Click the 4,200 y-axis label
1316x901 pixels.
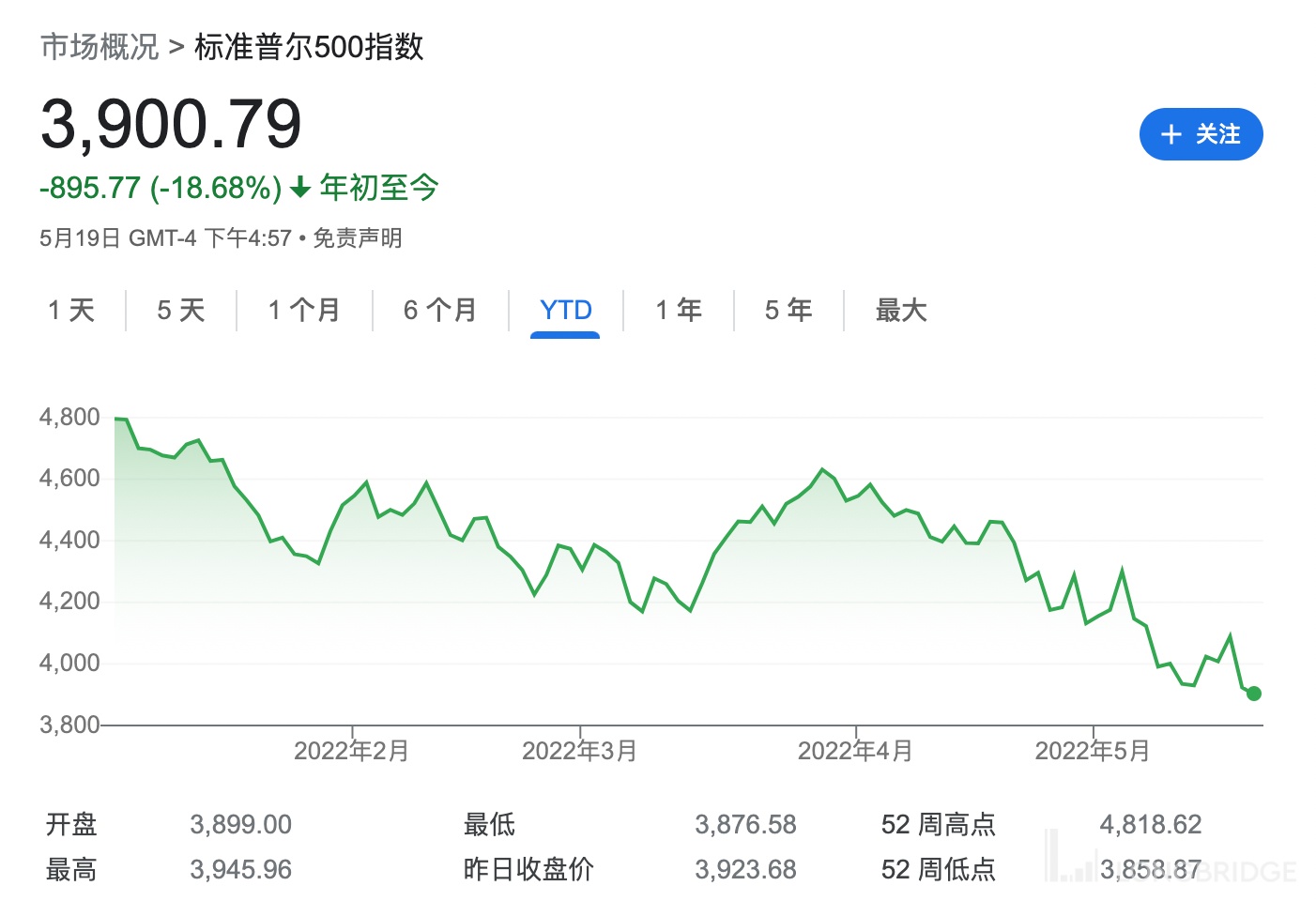[69, 601]
